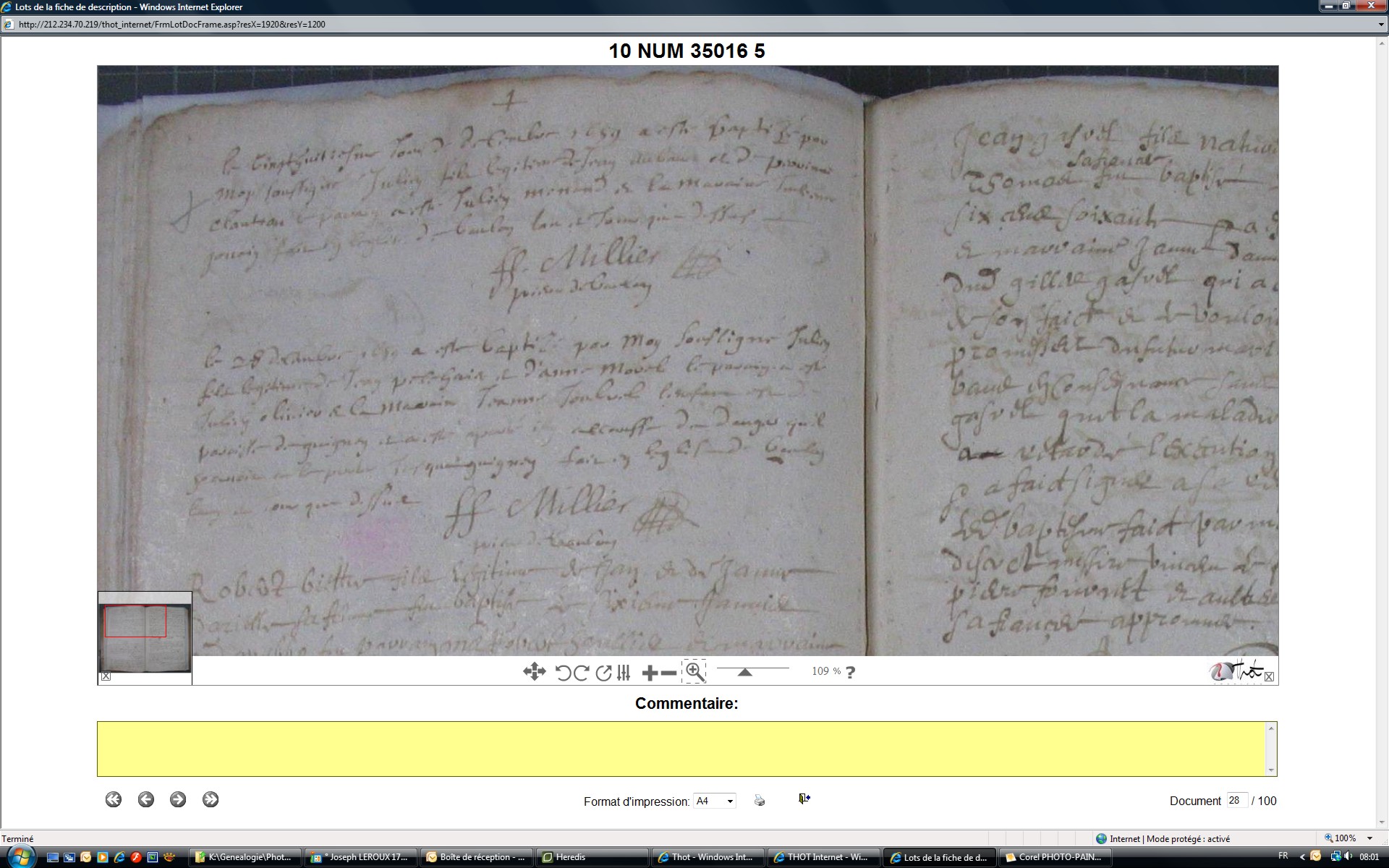Open image adjustment sliders icon
The width and height of the screenshot is (1389, 868).
click(624, 673)
